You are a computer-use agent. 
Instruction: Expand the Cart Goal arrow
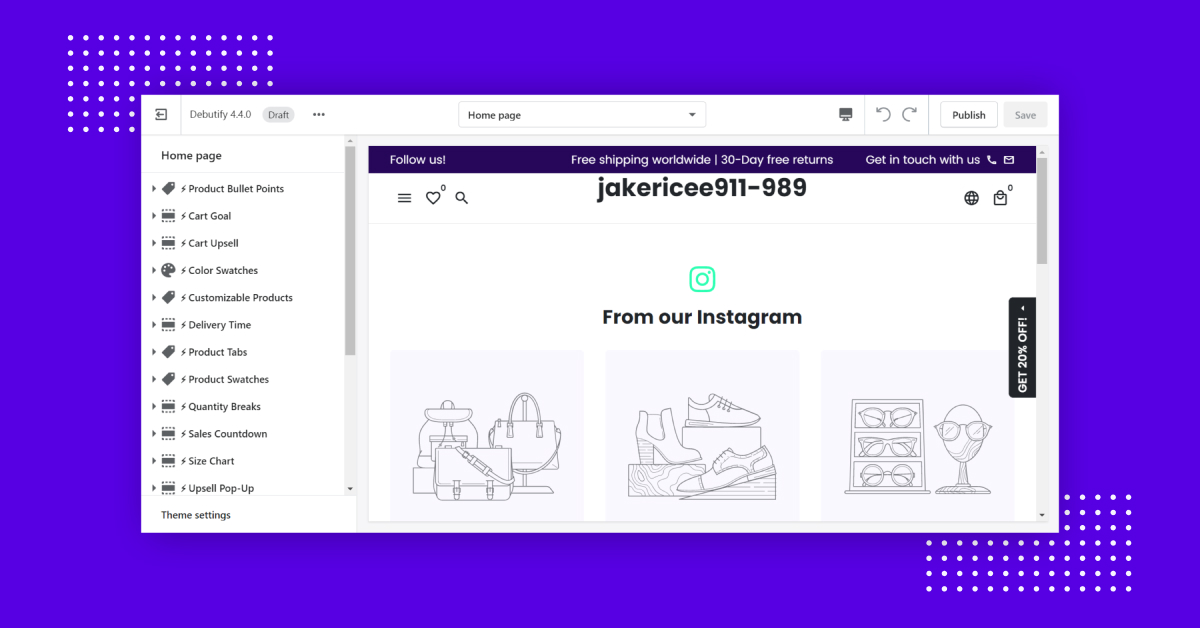[x=154, y=216]
